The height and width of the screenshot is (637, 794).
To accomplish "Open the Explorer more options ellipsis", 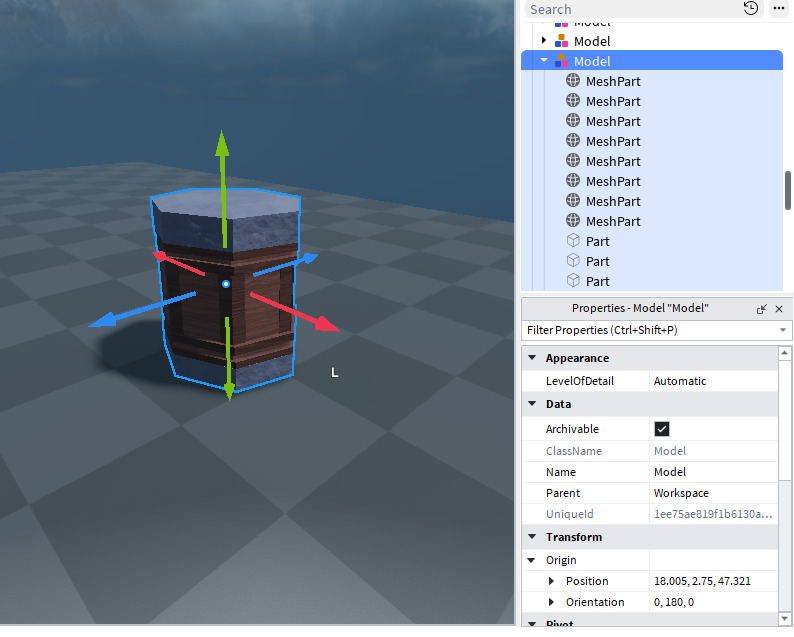I will pyautogui.click(x=779, y=8).
